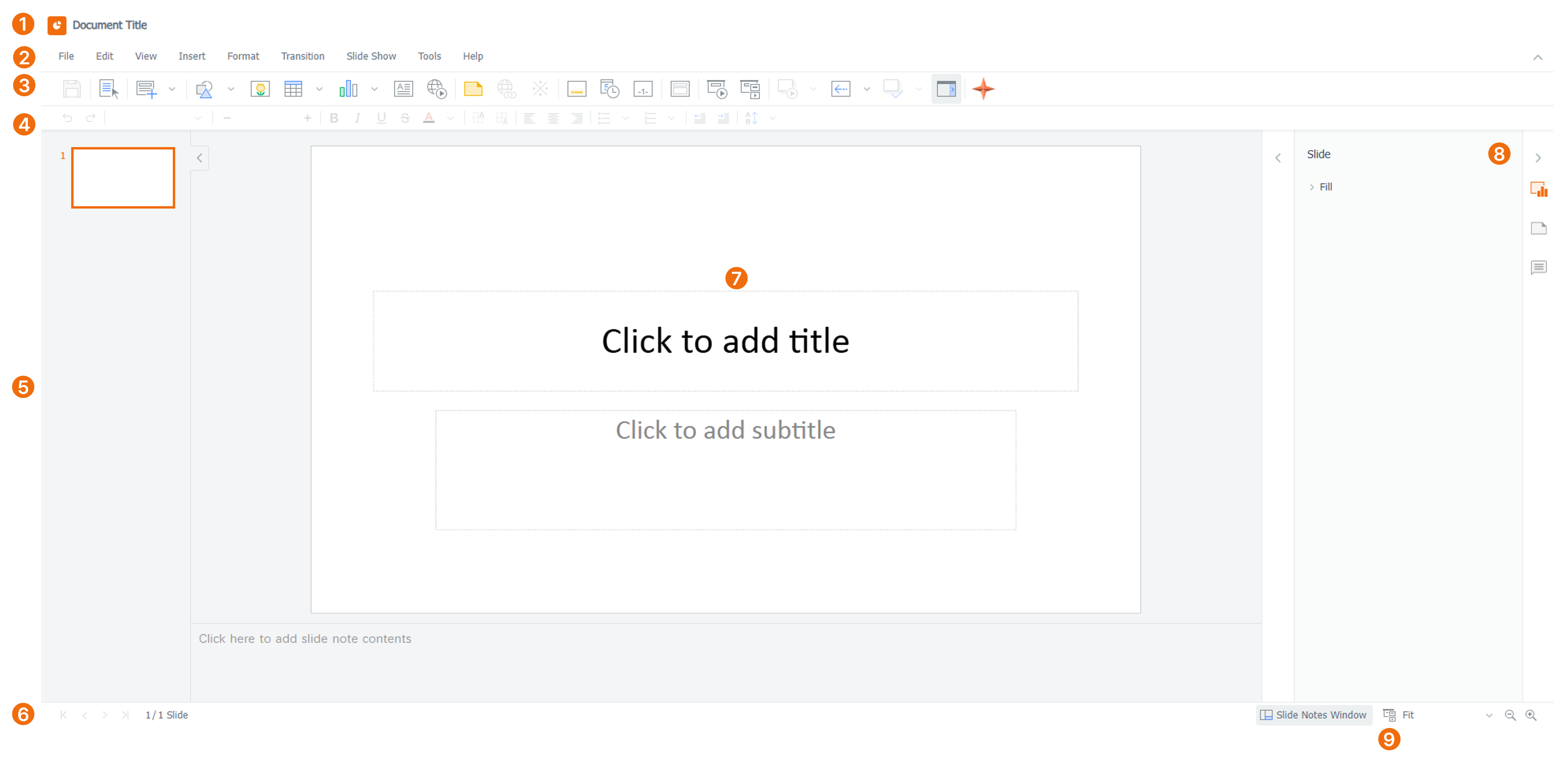The height and width of the screenshot is (763, 1568).
Task: Activate the Select Objects cursor tool
Action: (108, 89)
